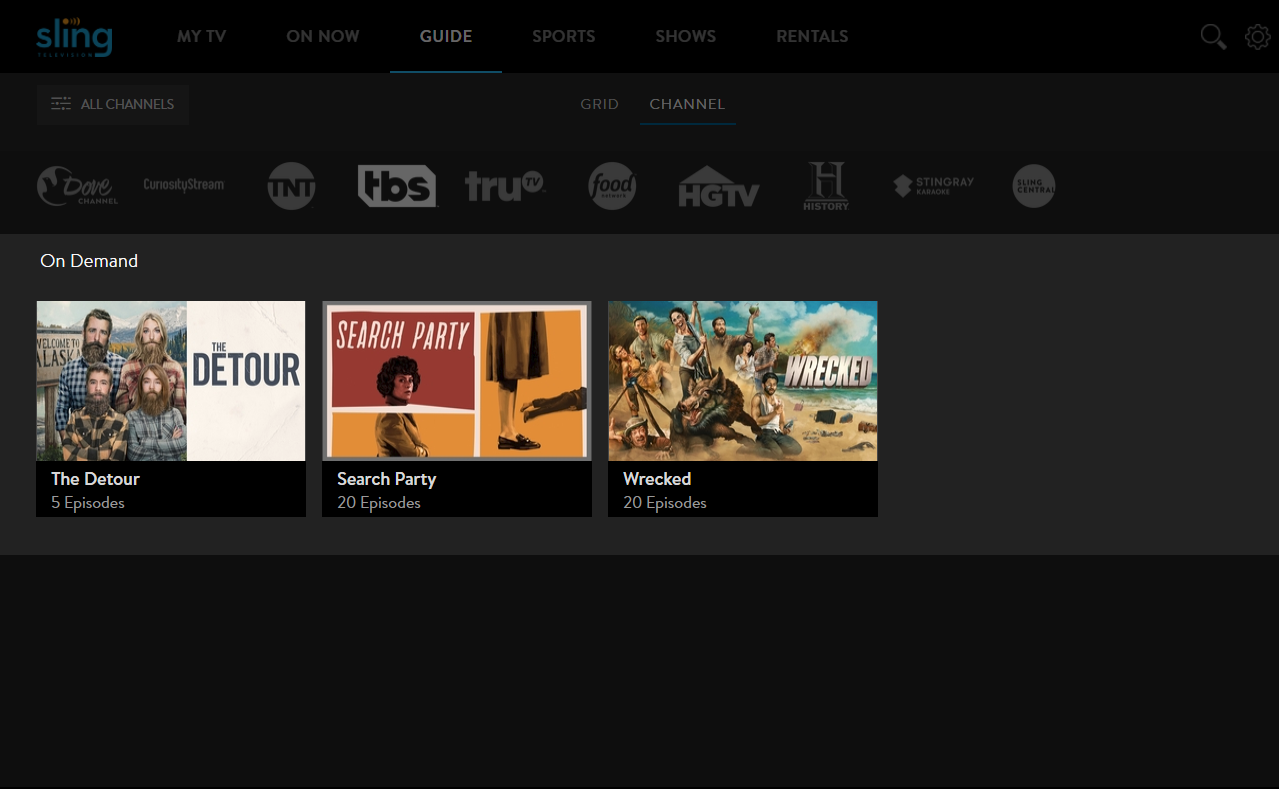
Task: Switch guide to Channel view
Action: pos(687,104)
